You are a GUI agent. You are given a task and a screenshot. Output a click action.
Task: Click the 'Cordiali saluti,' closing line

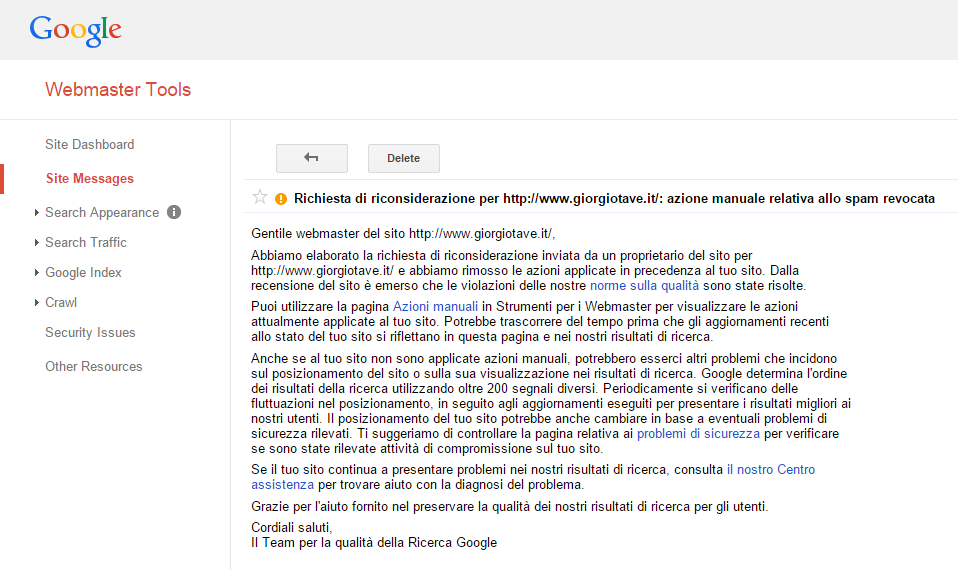click(291, 527)
